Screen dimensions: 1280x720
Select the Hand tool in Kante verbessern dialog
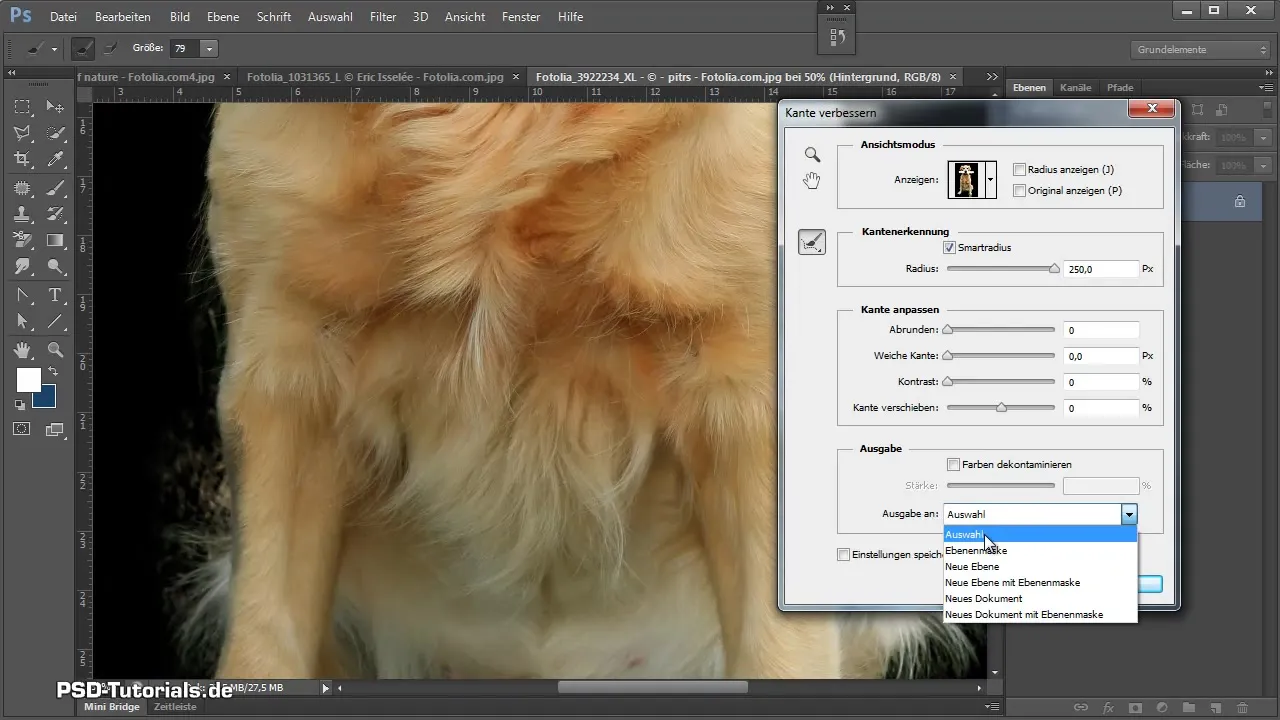(x=813, y=181)
